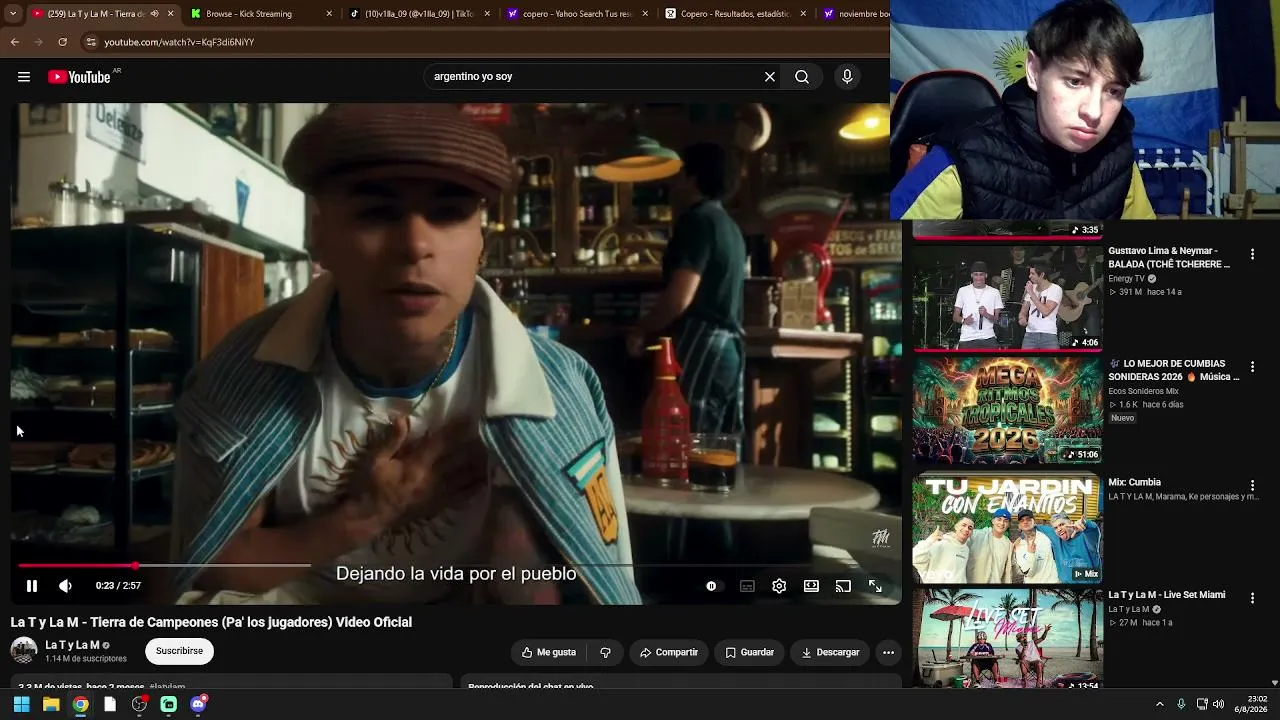Open the player settings gear
This screenshot has height=720, width=1280.
[x=779, y=586]
